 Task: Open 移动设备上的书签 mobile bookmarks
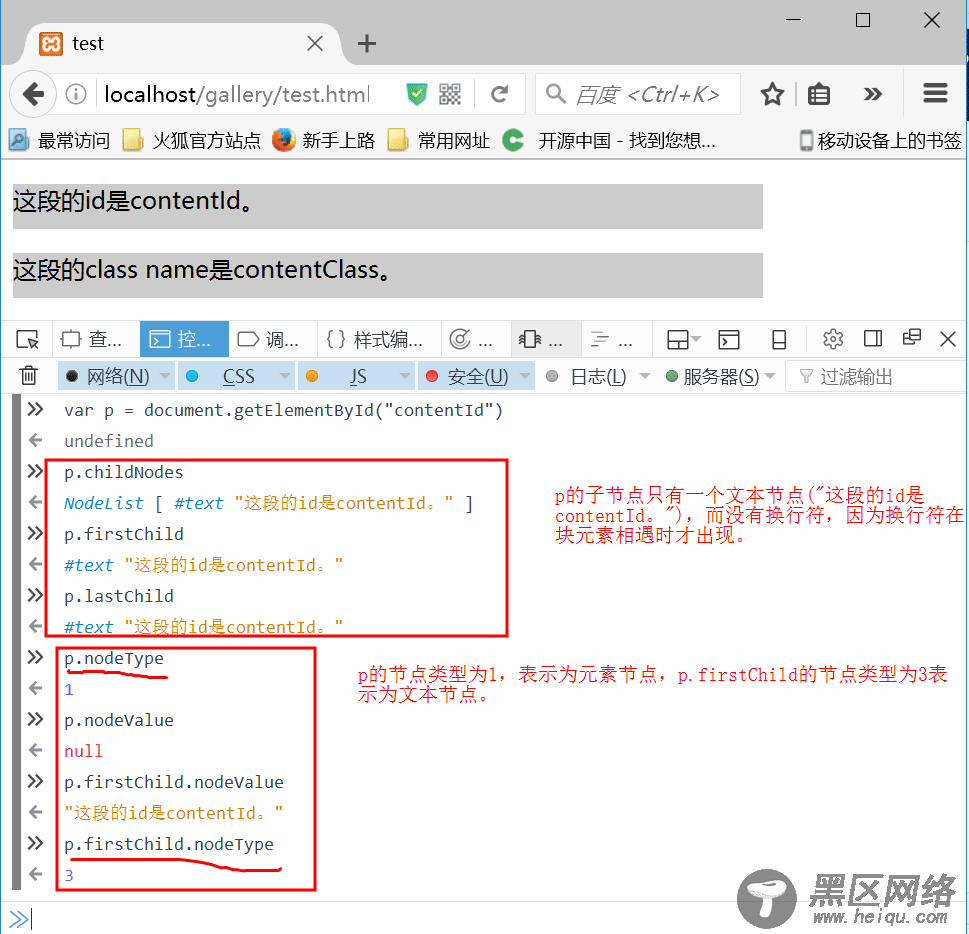point(881,141)
